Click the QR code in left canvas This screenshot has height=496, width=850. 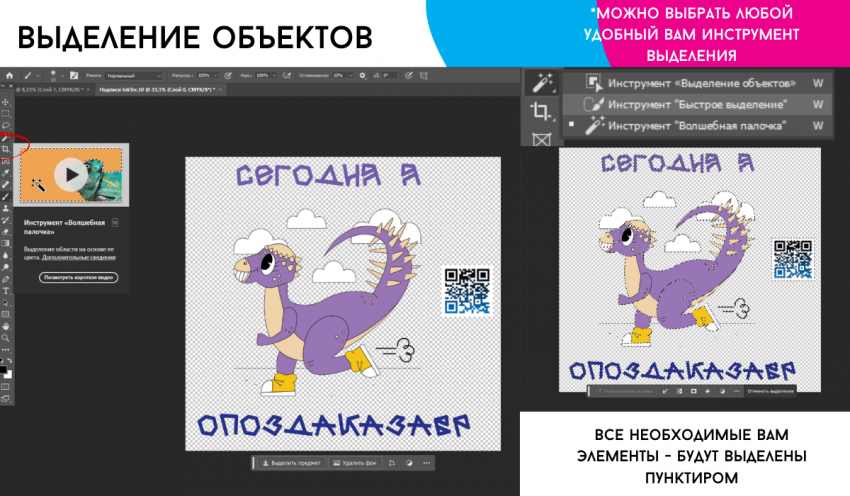[467, 291]
